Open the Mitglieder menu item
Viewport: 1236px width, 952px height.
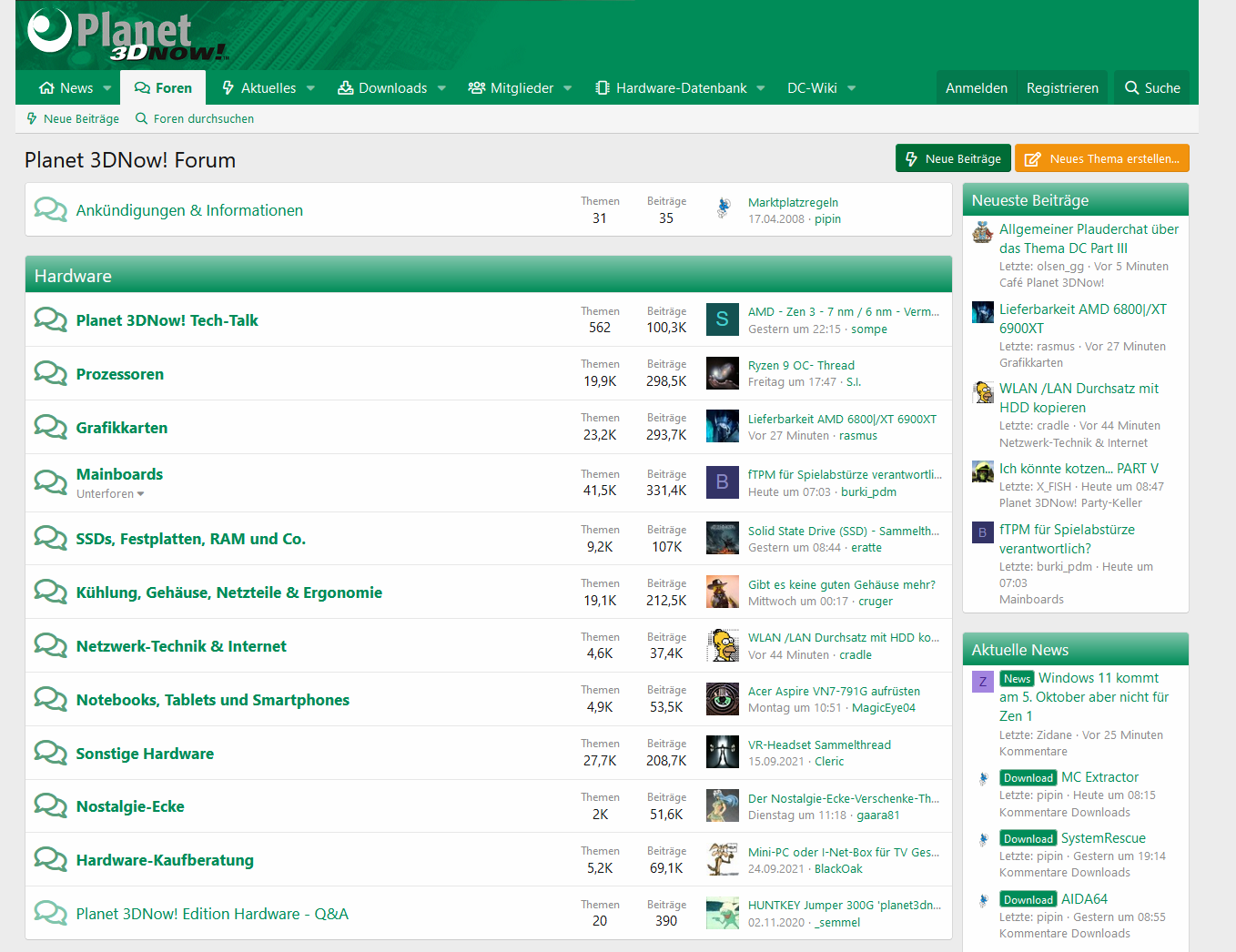(511, 88)
